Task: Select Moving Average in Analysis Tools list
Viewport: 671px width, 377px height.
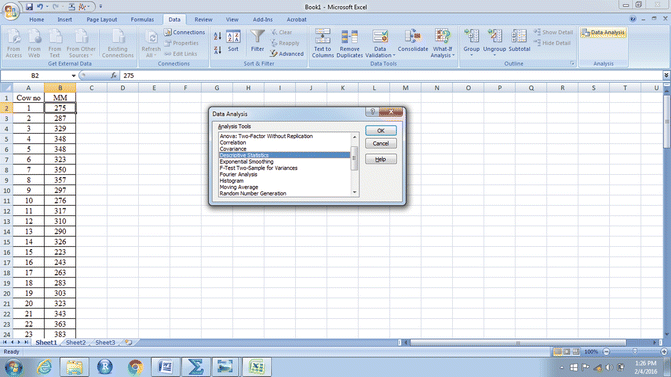Action: [284, 187]
